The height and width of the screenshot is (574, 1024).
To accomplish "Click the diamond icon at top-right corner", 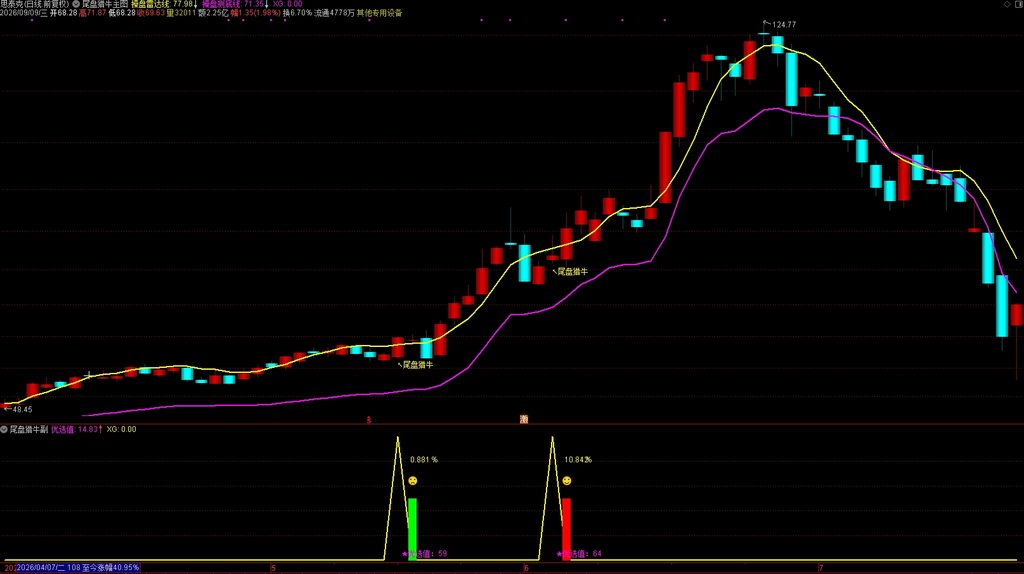I will pos(1006,4).
